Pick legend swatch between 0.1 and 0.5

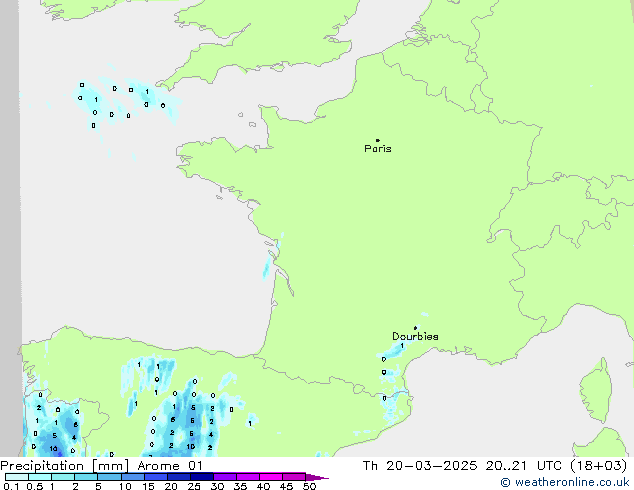pos(17,477)
